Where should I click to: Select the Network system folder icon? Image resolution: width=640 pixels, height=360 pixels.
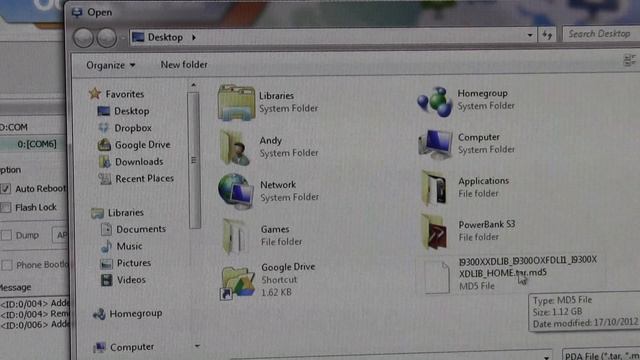point(236,191)
